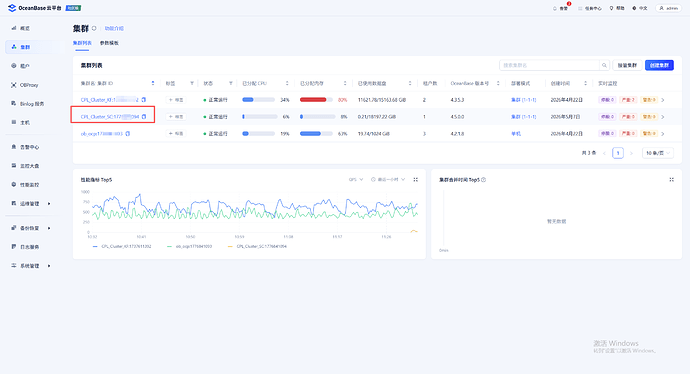The width and height of the screenshot is (690, 374).
Task: Click the red 严重 tag in CPL_Cluster_KF row
Action: tap(628, 100)
